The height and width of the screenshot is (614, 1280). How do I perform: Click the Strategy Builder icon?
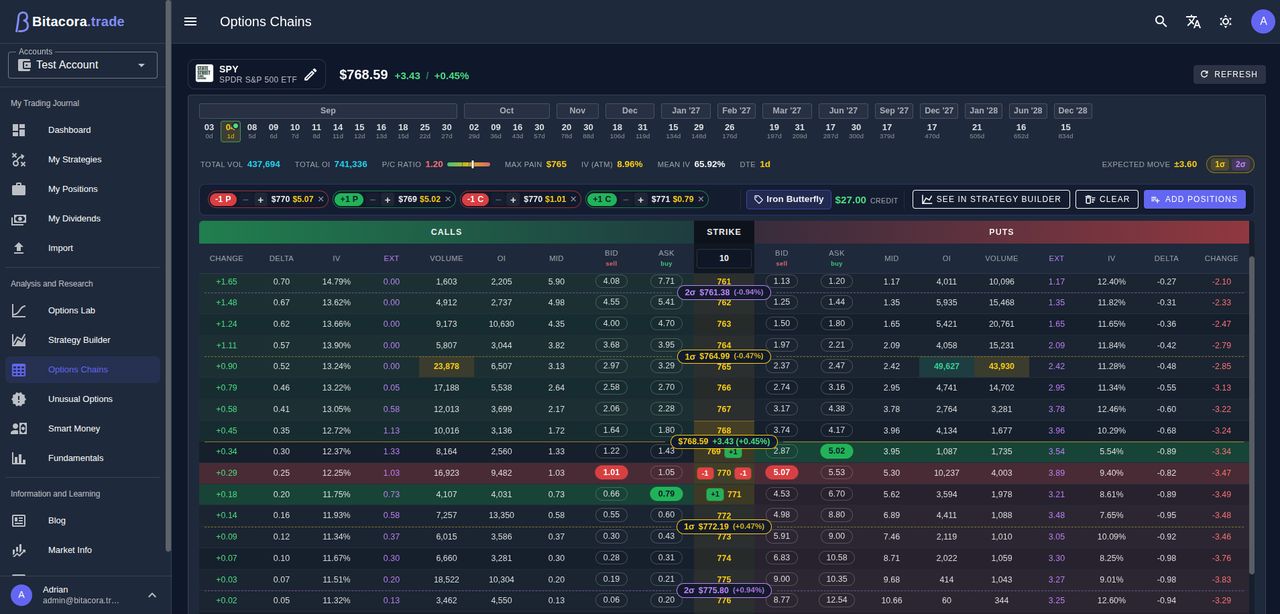[x=18, y=340]
